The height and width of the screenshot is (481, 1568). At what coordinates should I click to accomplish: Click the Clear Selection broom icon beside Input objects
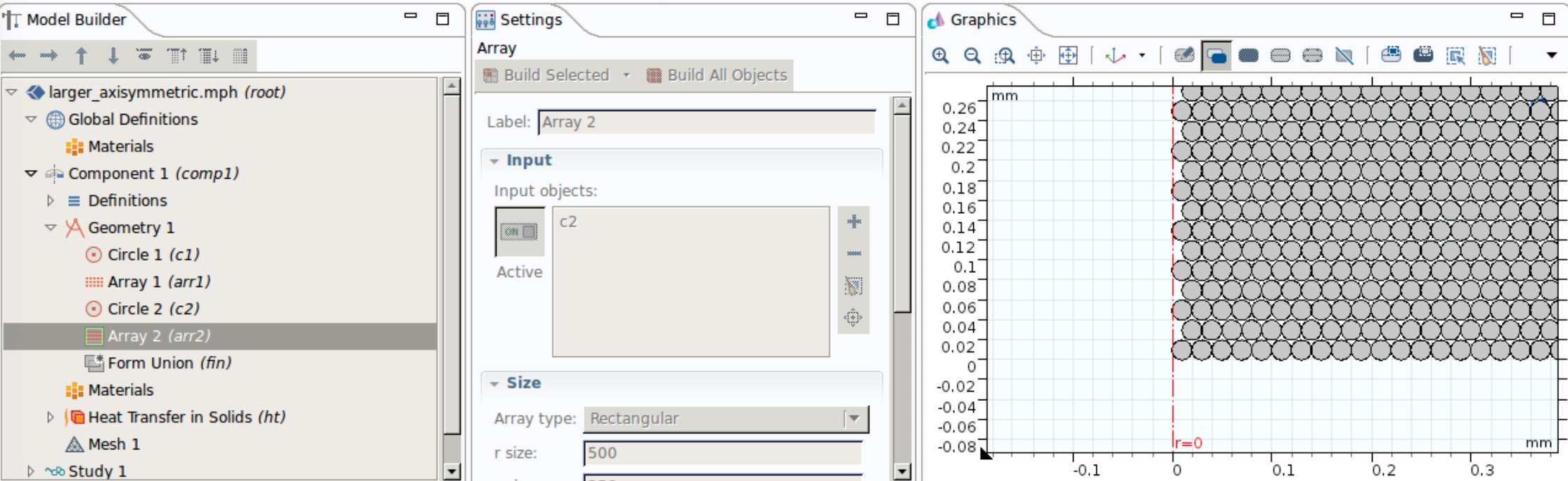tap(854, 286)
